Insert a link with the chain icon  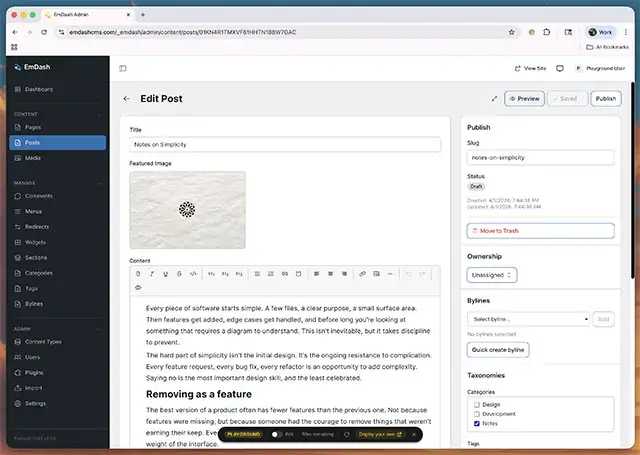click(x=362, y=274)
